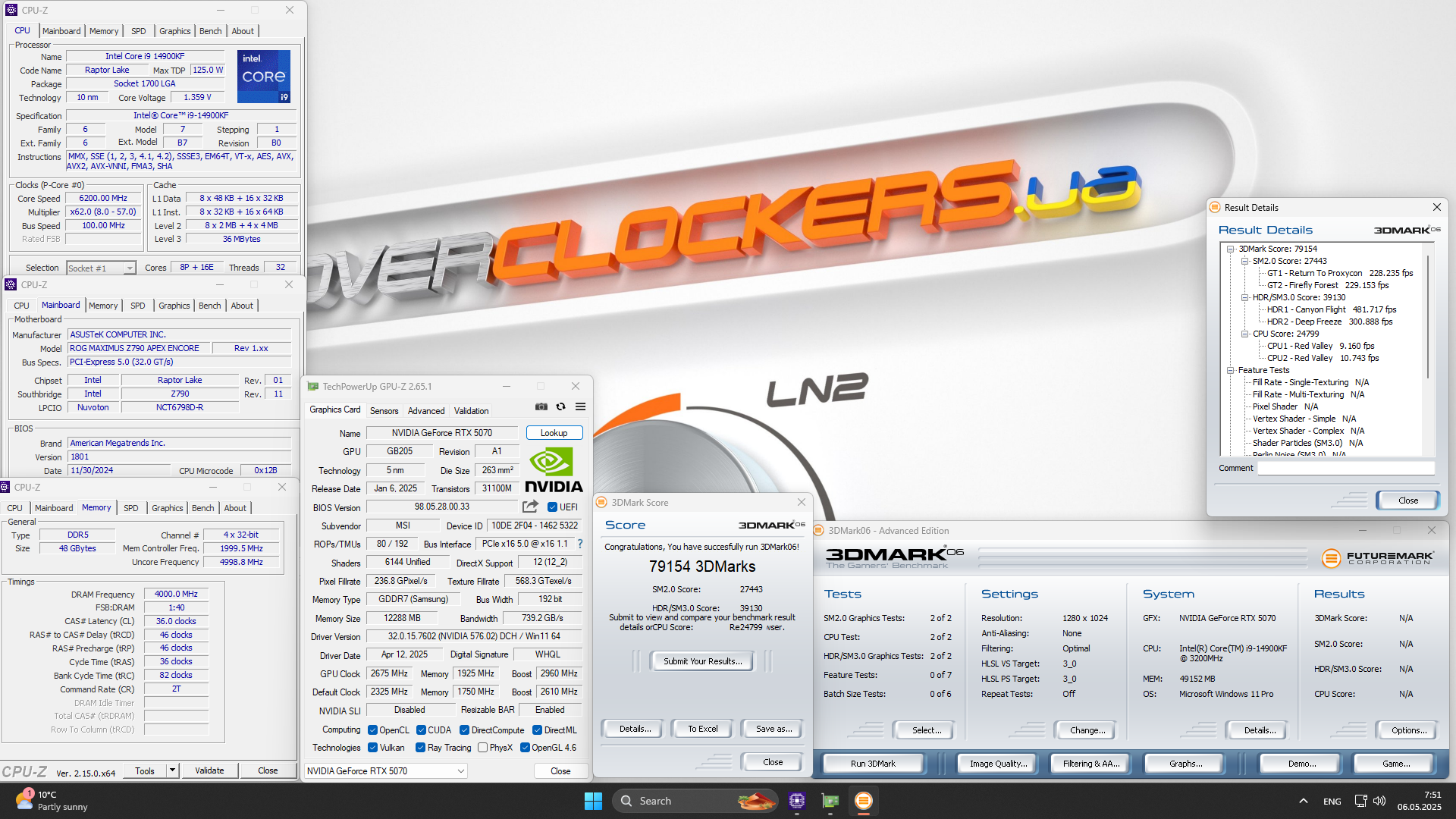Select HDR1 - Canyon Flight result row
Image resolution: width=1456 pixels, height=819 pixels.
[1332, 309]
